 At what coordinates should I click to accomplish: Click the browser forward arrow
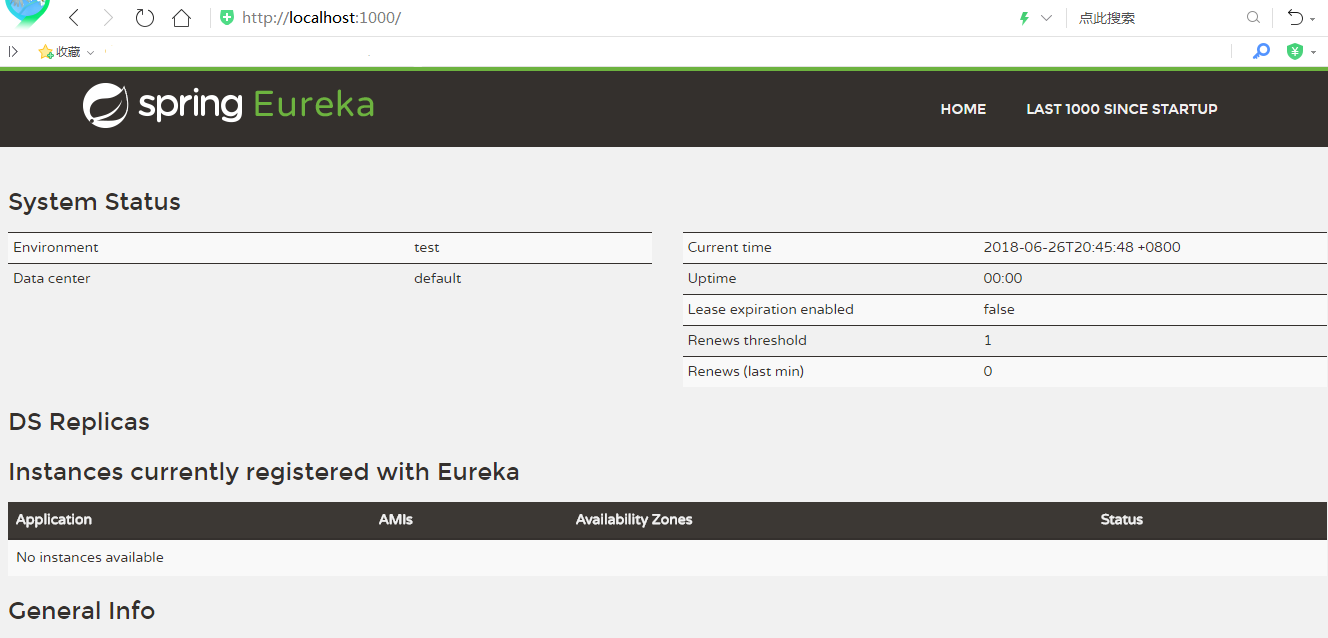[109, 18]
